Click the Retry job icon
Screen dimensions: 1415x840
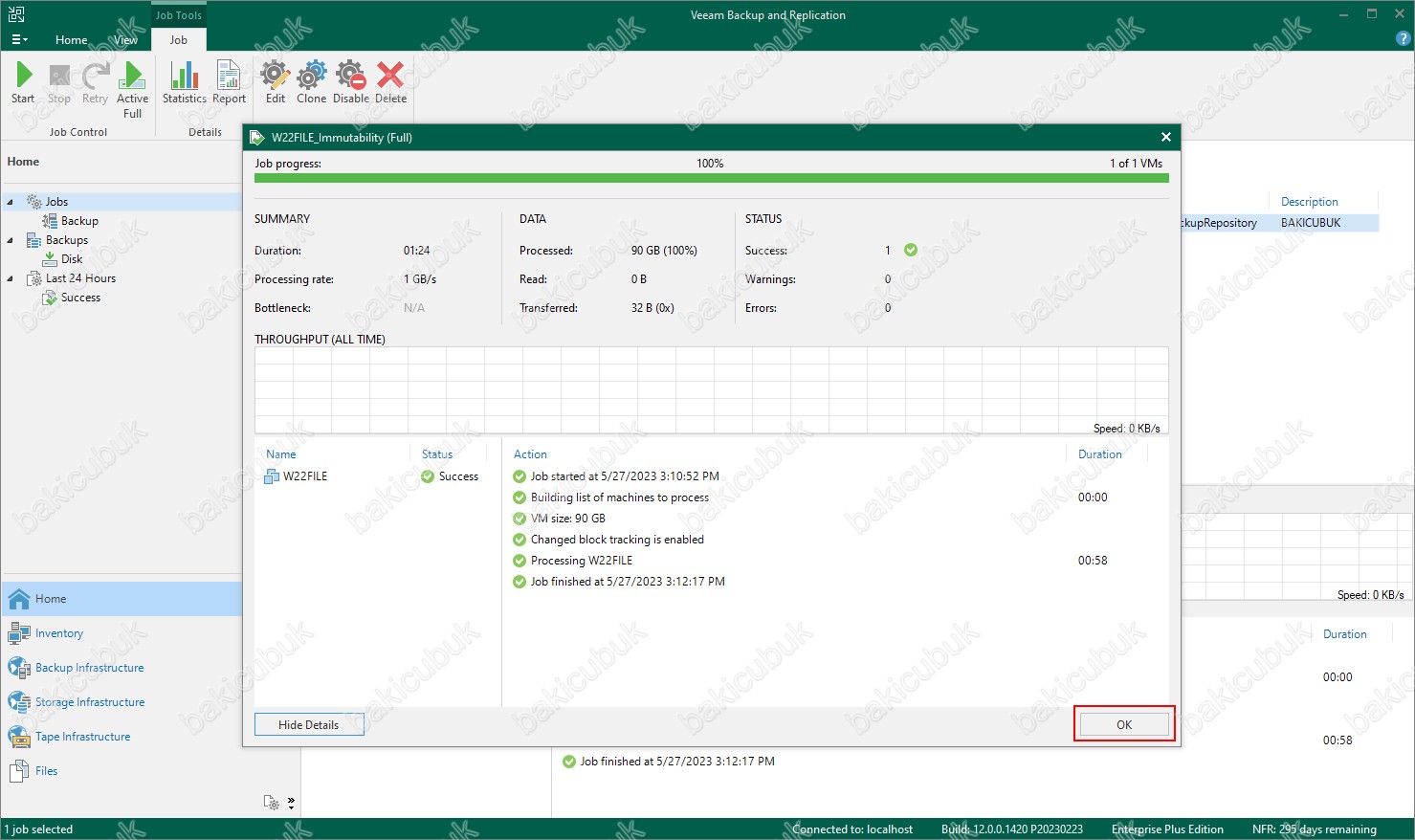point(95,82)
